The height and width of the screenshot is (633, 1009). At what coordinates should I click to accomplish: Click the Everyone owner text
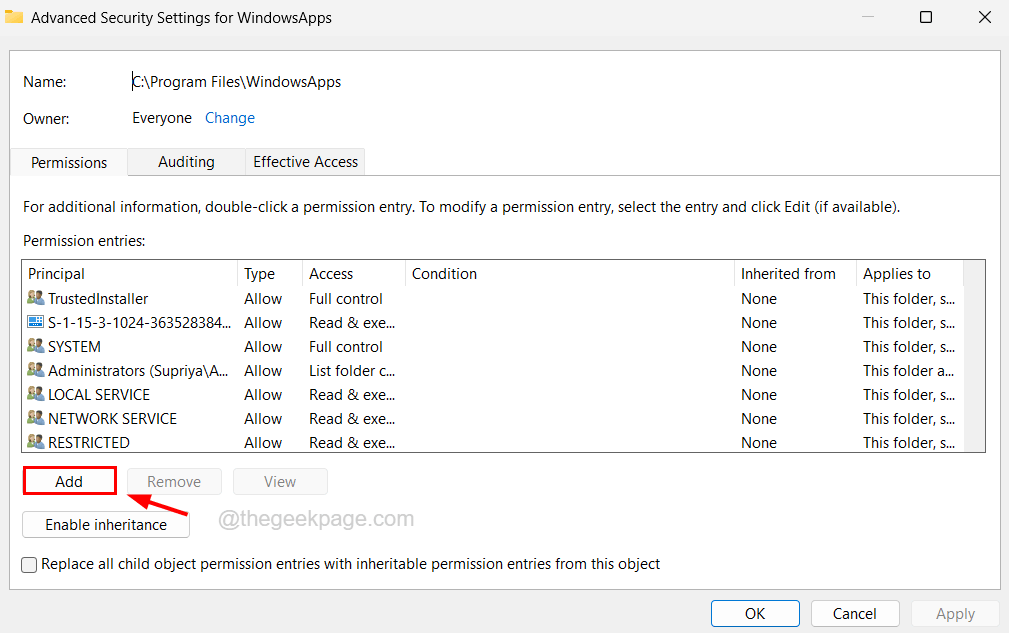click(162, 118)
